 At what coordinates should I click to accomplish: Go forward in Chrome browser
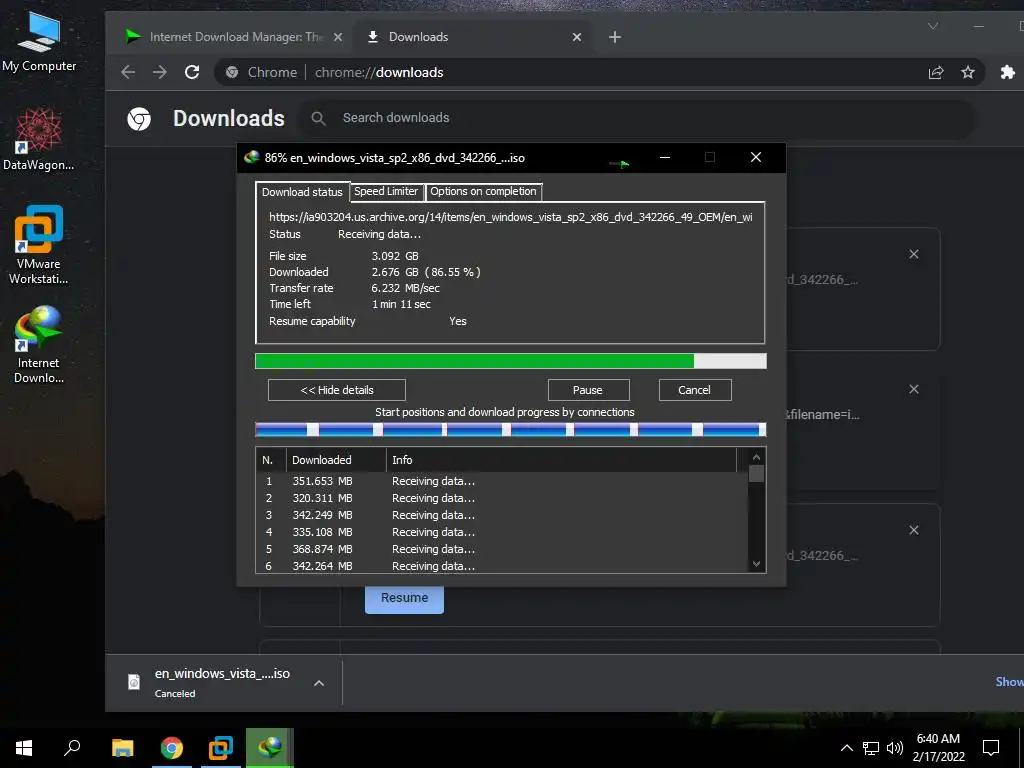pos(160,72)
